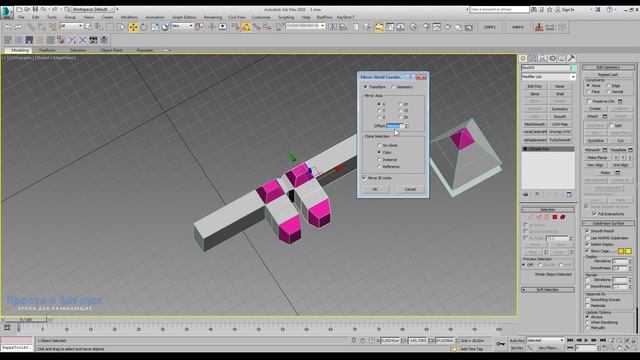This screenshot has width=640, height=360.
Task: Click the Attach button
Action: pos(593,116)
